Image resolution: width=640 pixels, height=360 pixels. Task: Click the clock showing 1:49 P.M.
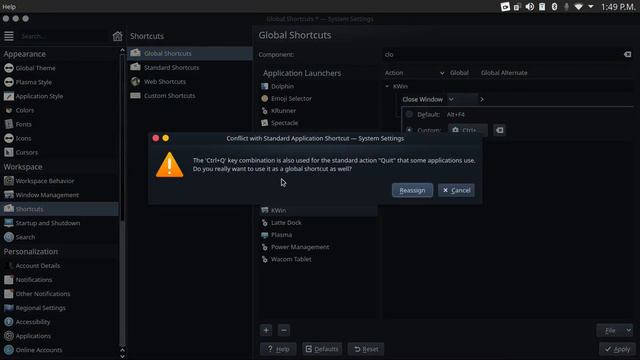click(x=618, y=7)
